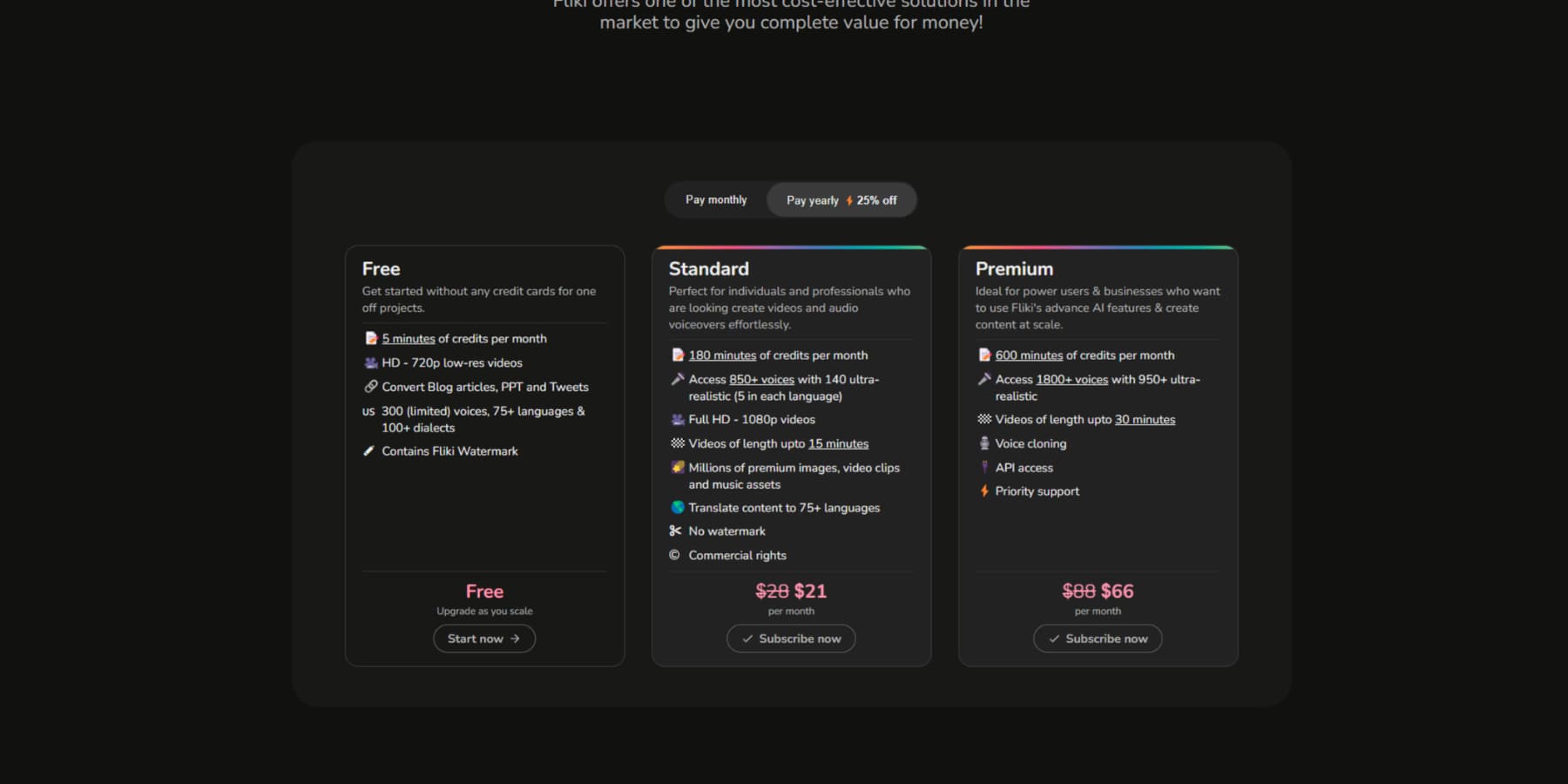Click the credits document icon in Free plan
Screen dimensions: 1568x784
[369, 338]
